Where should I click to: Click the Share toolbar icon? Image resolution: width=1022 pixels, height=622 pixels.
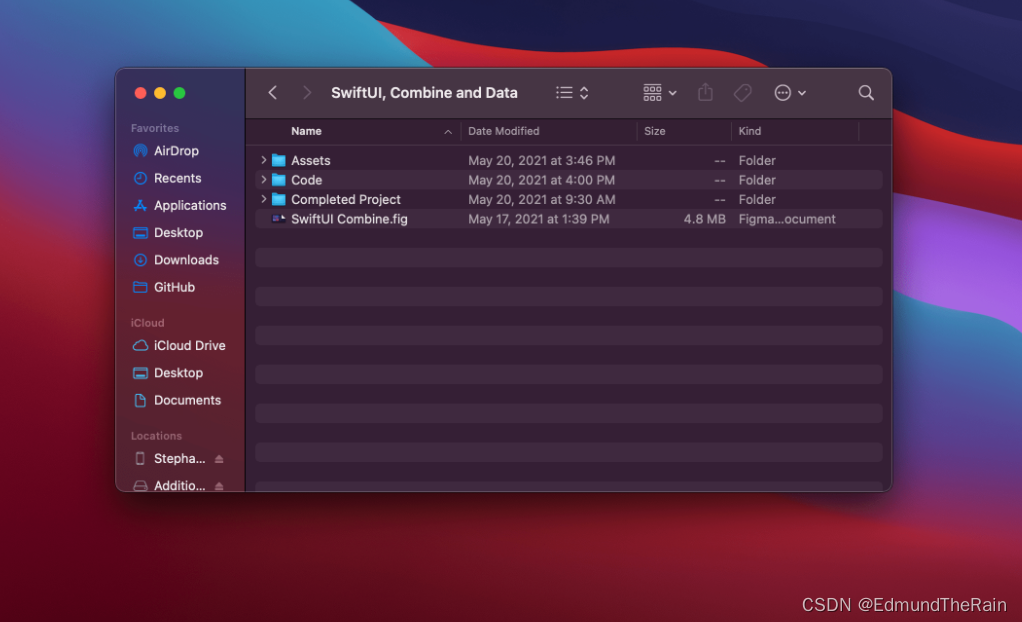tap(705, 93)
